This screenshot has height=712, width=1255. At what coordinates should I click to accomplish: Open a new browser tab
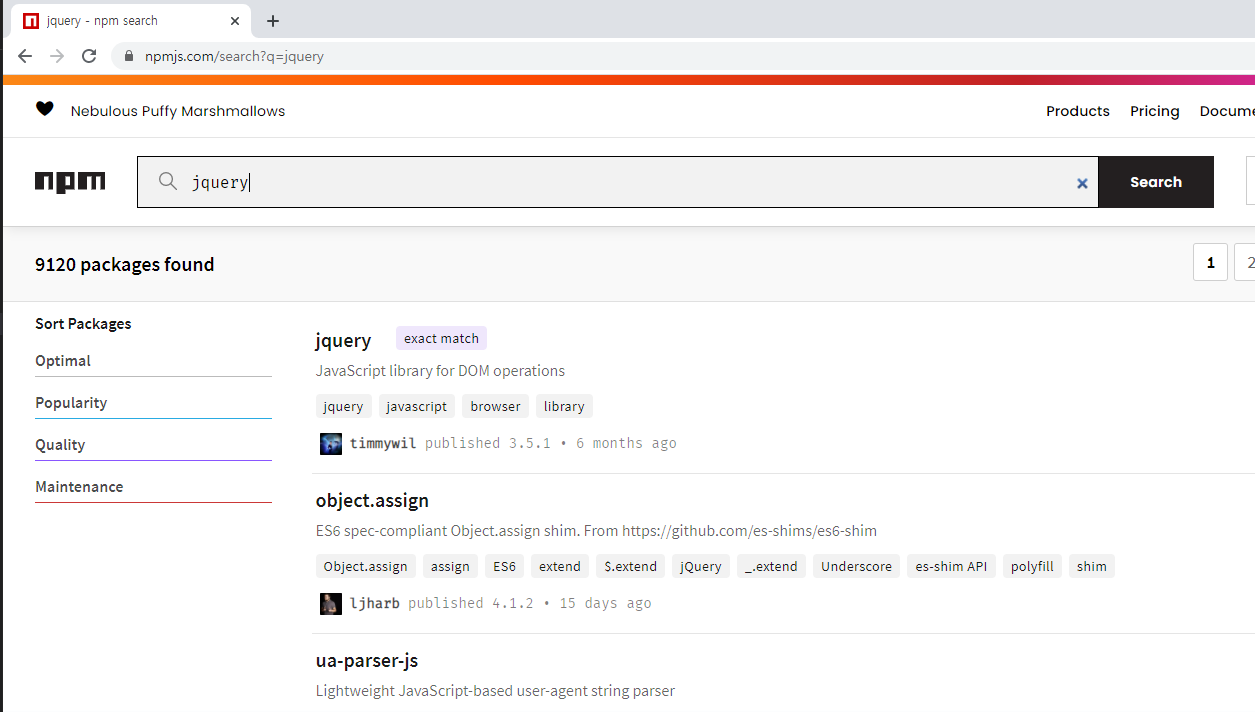pyautogui.click(x=273, y=21)
